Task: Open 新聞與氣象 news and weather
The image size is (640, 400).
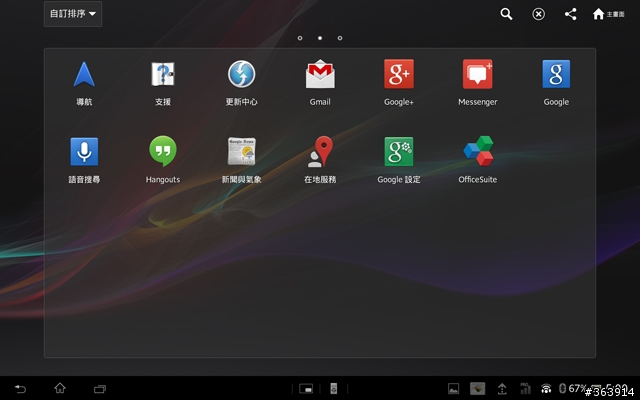Action: tap(241, 160)
